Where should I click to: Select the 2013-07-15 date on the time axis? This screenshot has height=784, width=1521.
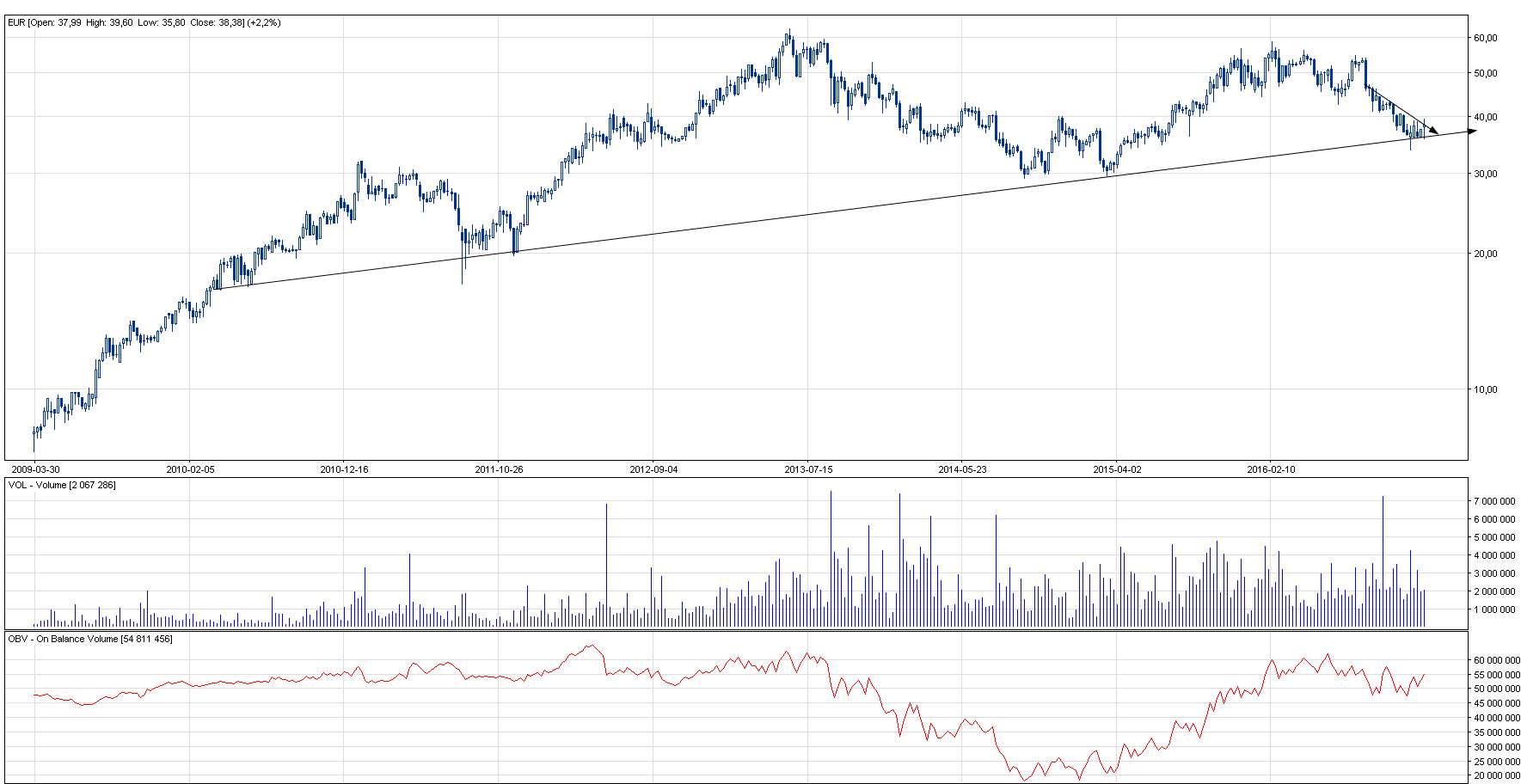tap(808, 469)
